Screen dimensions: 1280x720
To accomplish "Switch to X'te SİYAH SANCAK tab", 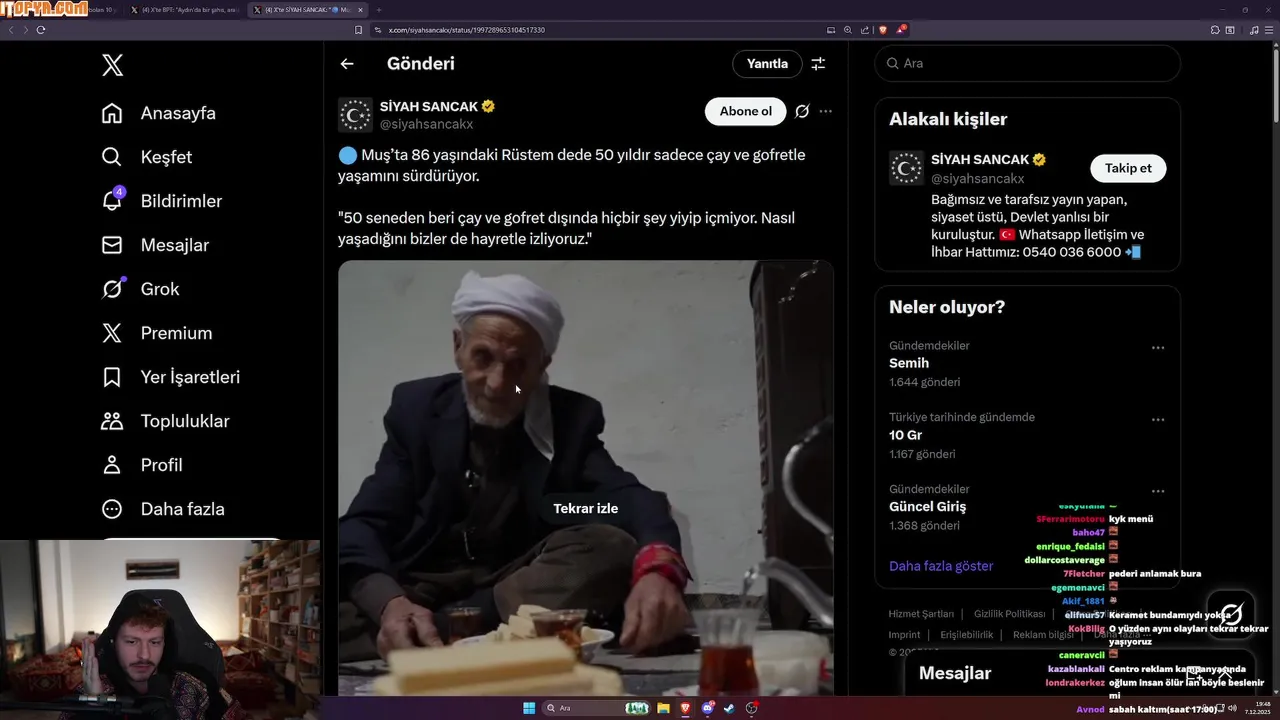I will coord(306,9).
